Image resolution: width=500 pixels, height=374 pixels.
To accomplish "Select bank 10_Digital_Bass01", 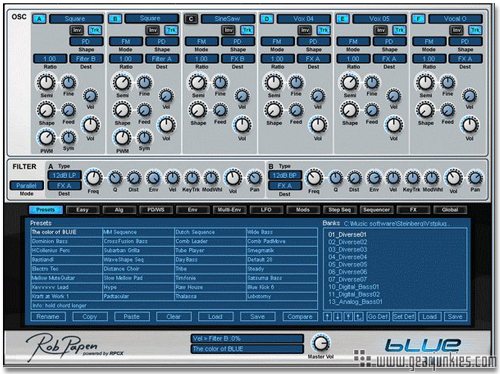I will [354, 287].
